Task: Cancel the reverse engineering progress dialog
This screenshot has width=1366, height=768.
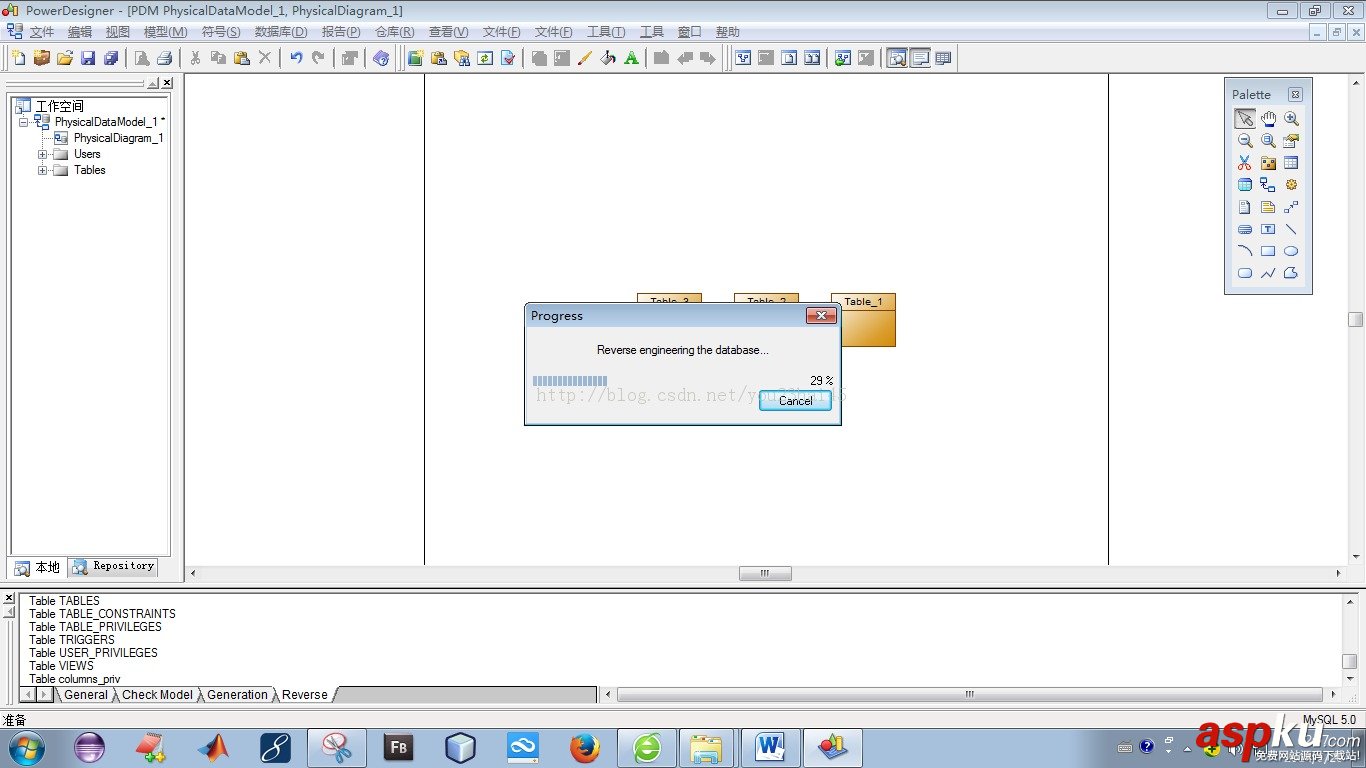Action: click(x=795, y=401)
